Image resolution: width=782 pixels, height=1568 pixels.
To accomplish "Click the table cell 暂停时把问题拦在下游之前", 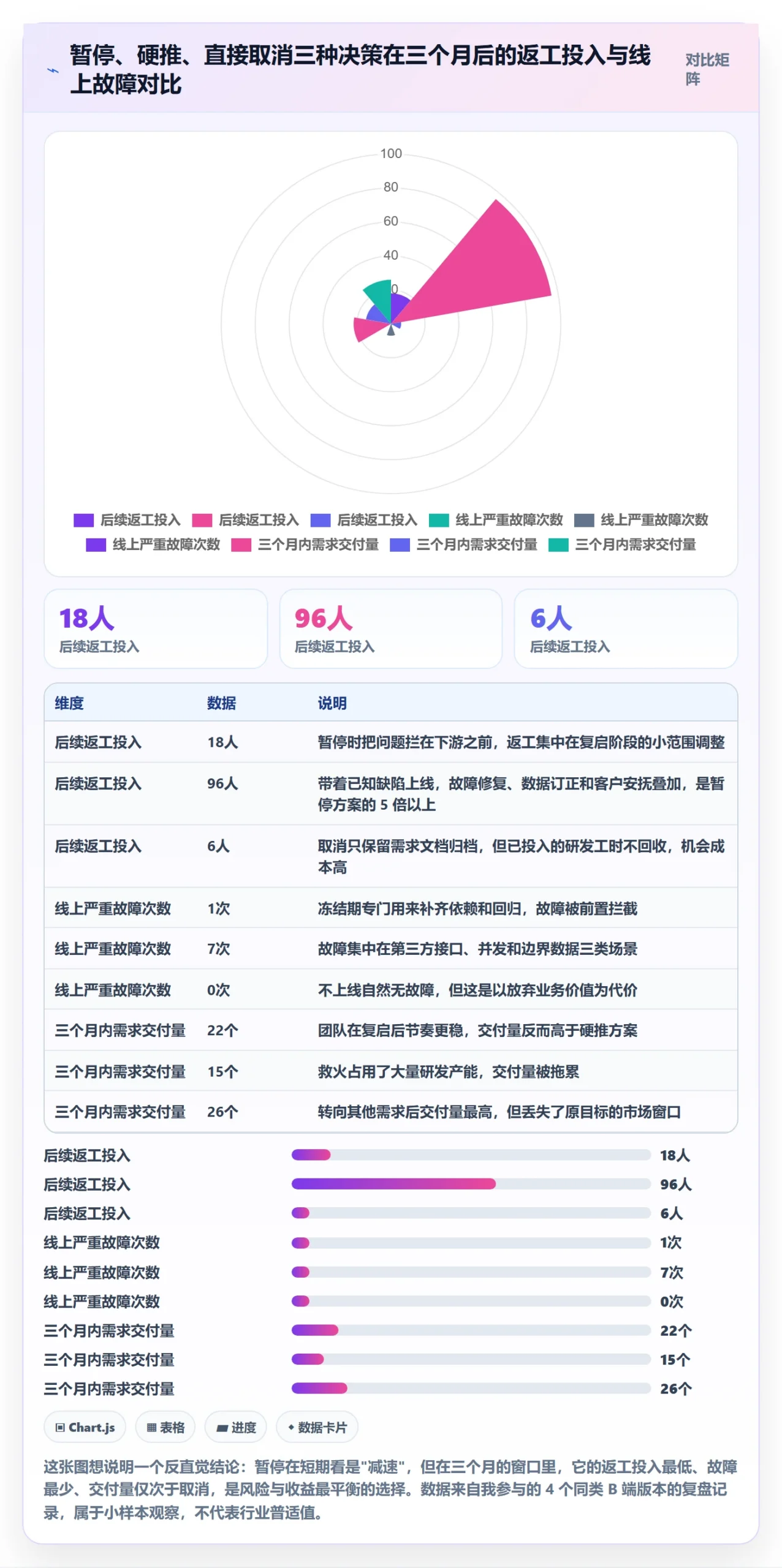I will tap(521, 742).
